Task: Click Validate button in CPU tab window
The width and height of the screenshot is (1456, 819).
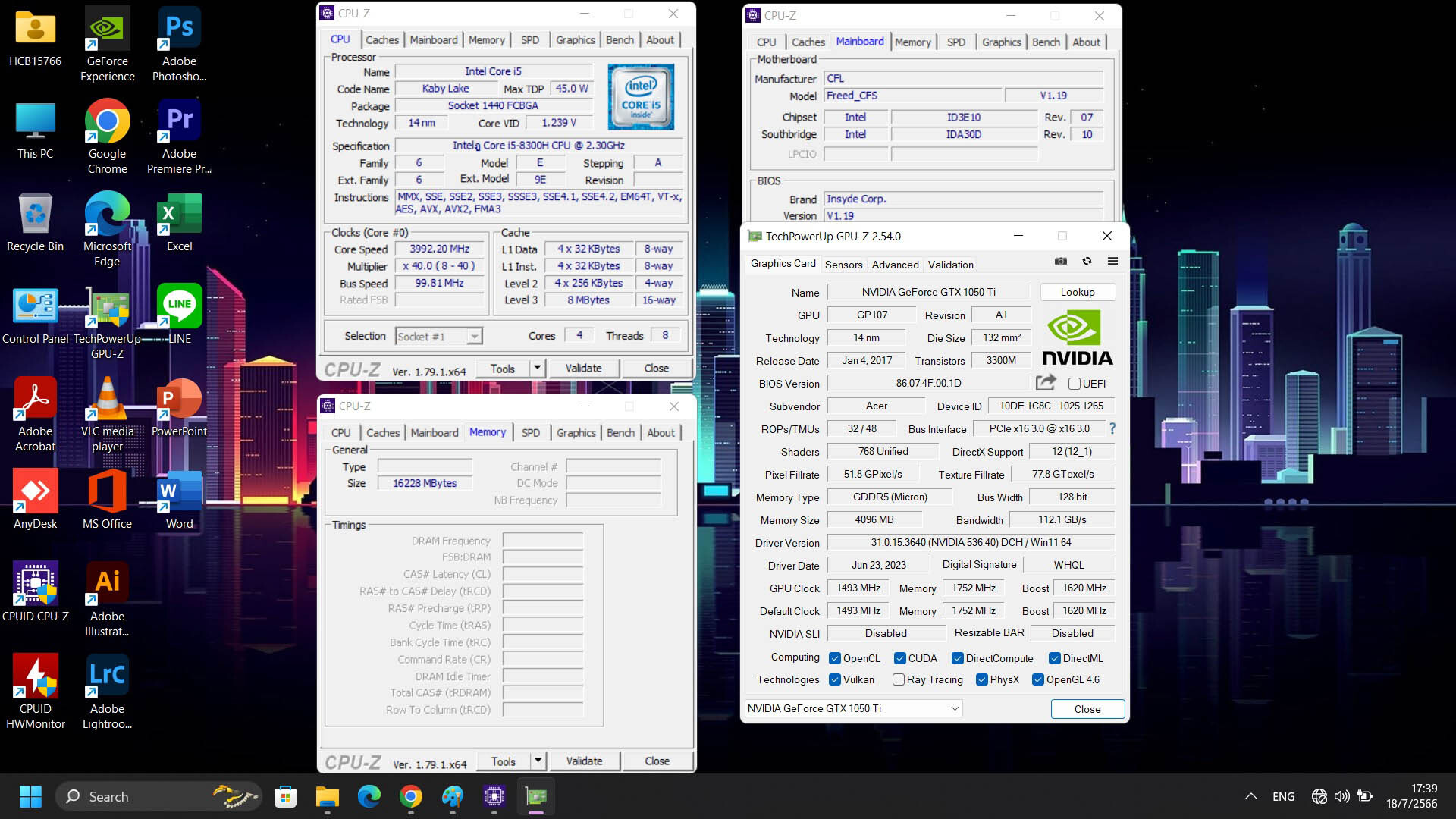Action: click(x=583, y=368)
